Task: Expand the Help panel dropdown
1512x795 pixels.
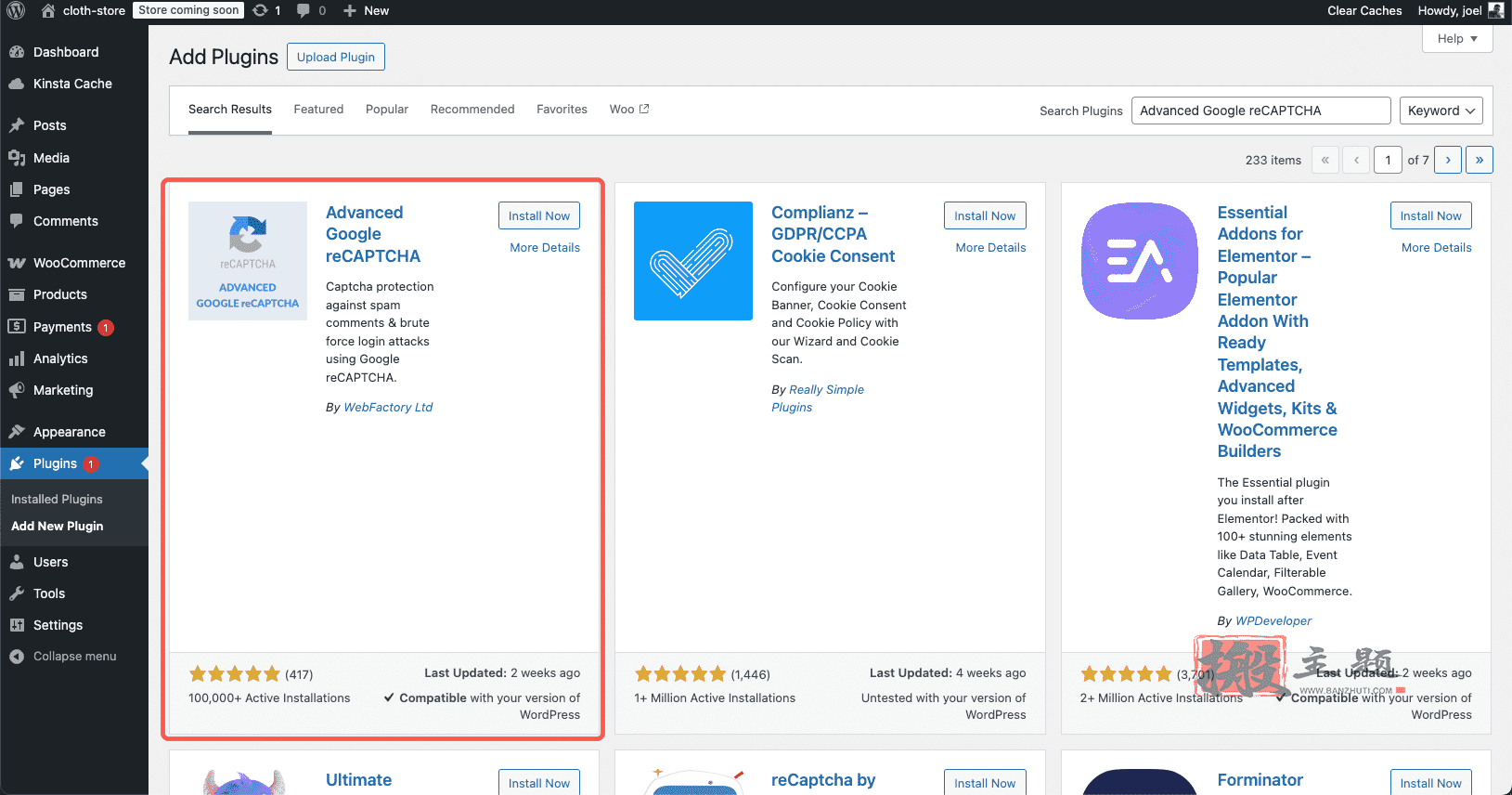Action: tap(1457, 39)
